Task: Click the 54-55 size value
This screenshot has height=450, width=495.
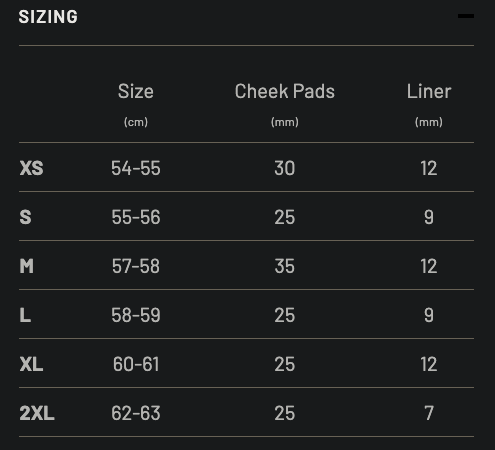Action: [x=136, y=168]
